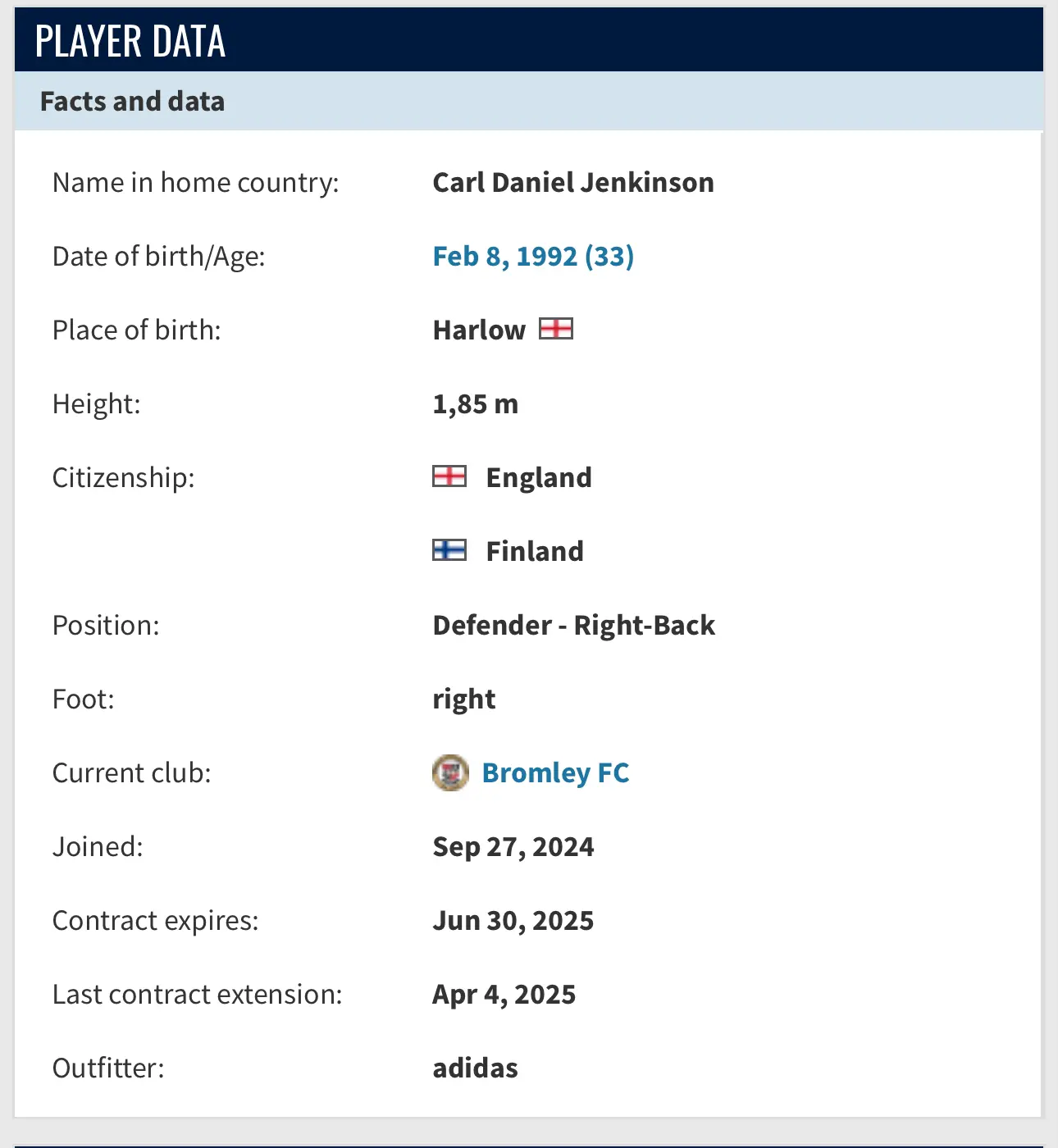The width and height of the screenshot is (1058, 1148).
Task: Click the PLAYER DATA header
Action: coord(130,41)
